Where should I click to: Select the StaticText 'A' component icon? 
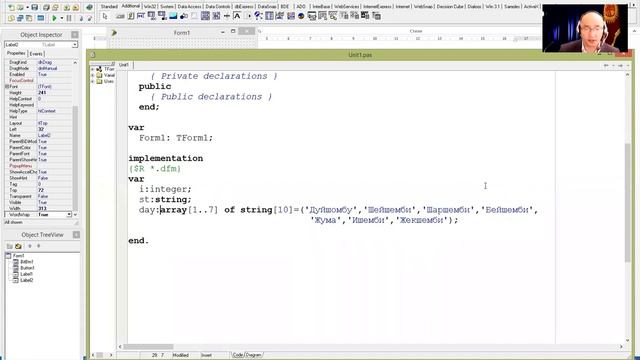pos(237,16)
